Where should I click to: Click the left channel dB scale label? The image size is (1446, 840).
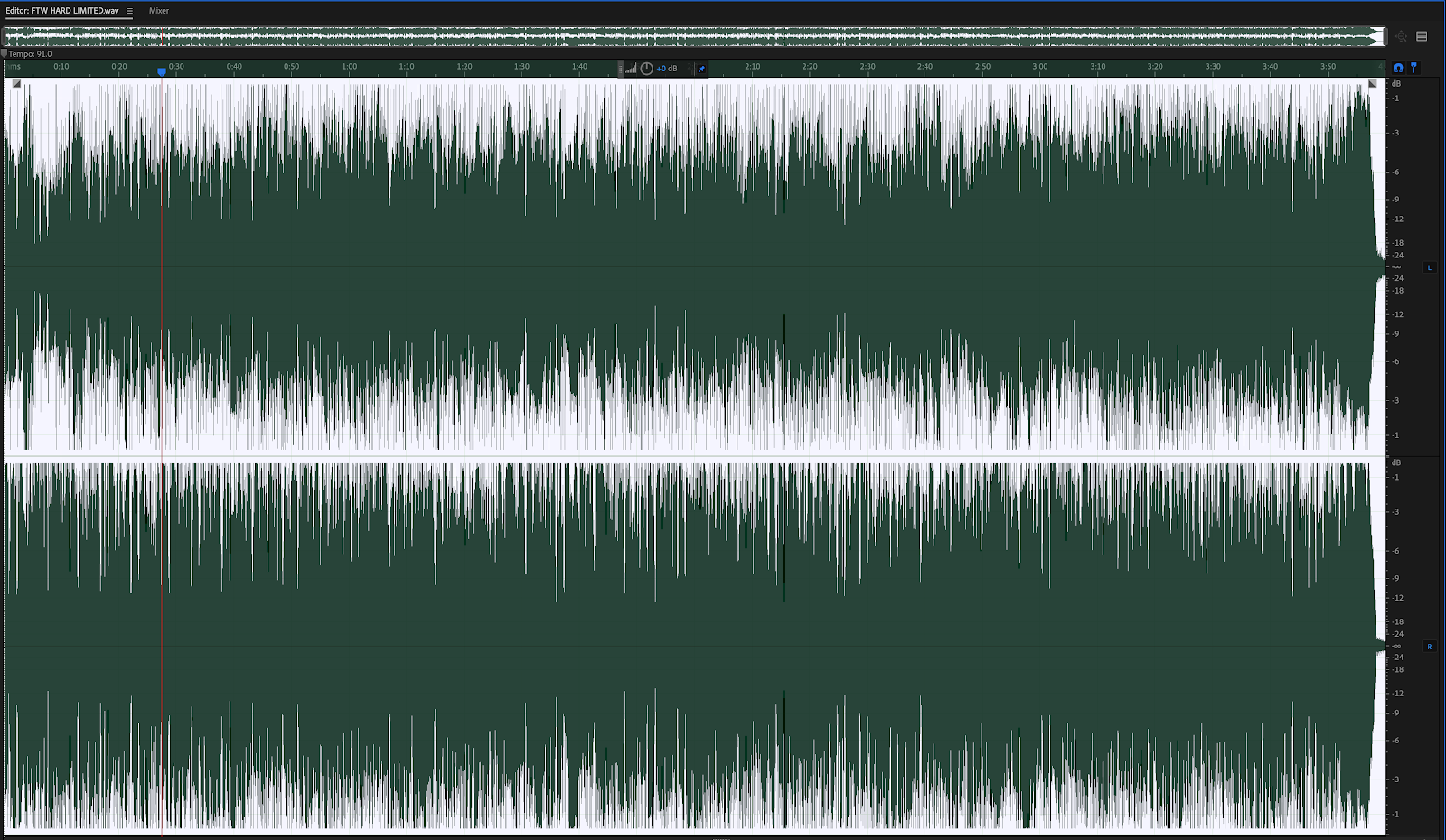[x=1395, y=84]
